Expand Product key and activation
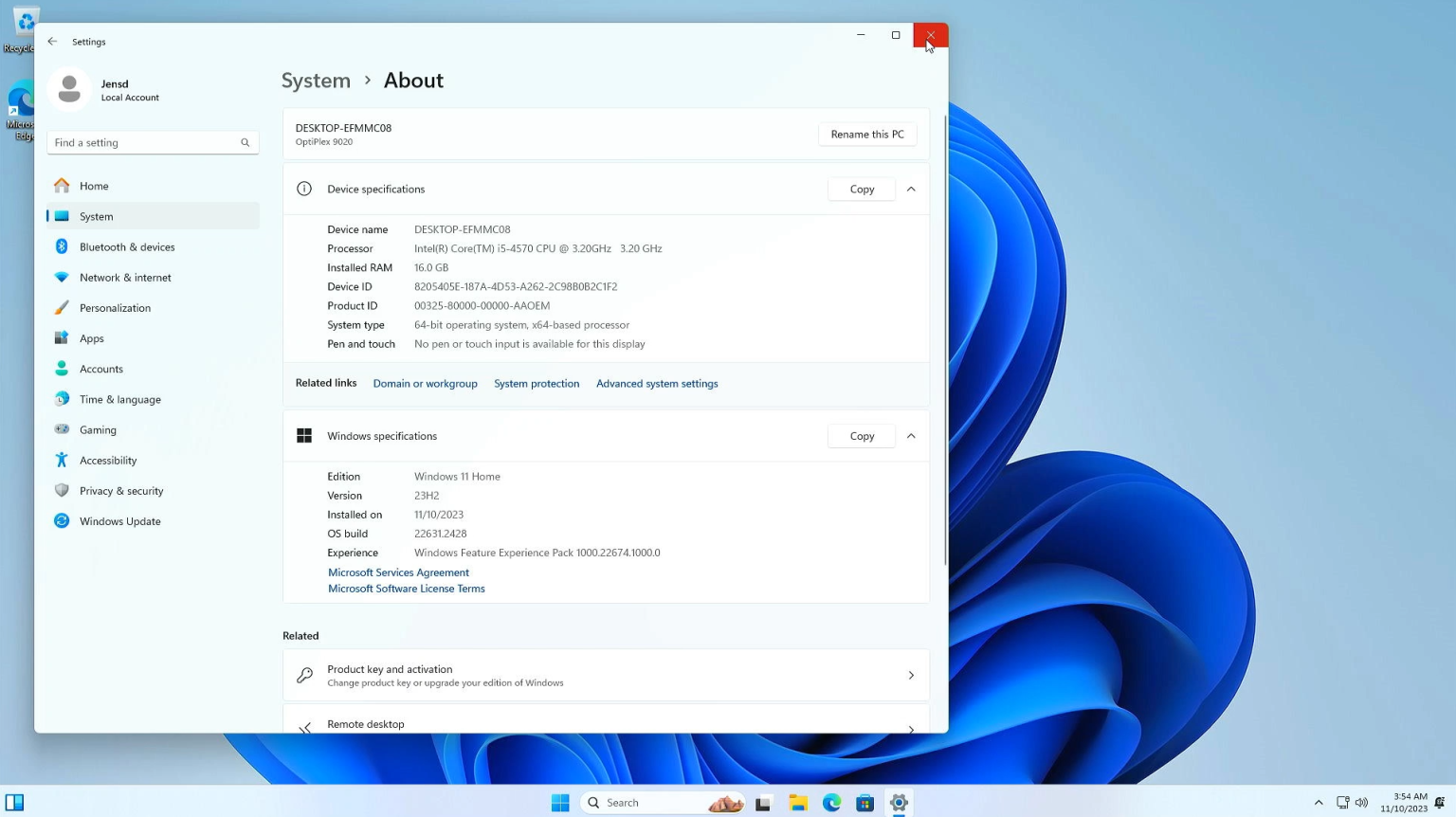The width and height of the screenshot is (1456, 817). [606, 674]
